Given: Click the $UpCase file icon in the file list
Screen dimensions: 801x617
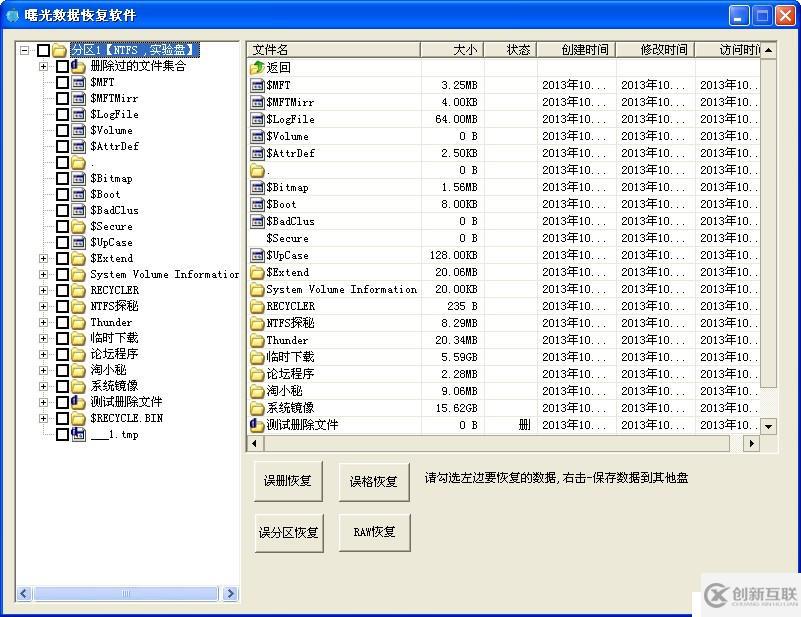Looking at the screenshot, I should (x=257, y=255).
